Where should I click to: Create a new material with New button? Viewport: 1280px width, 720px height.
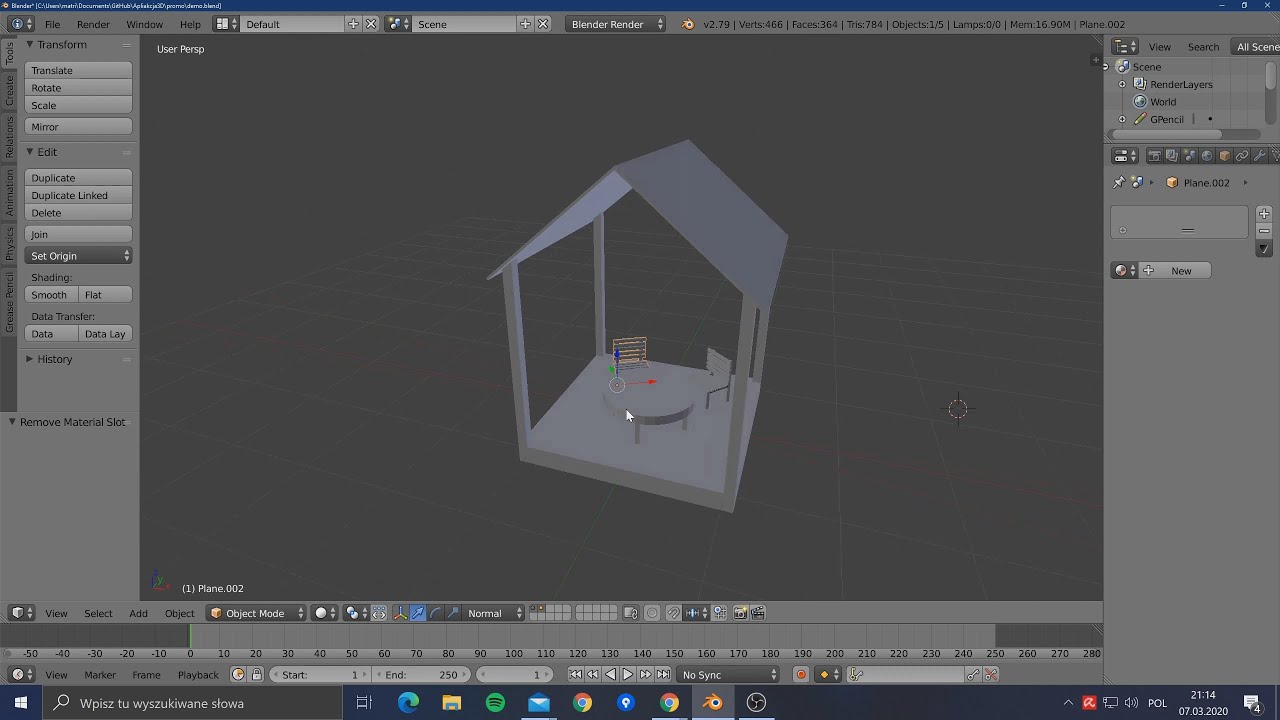pos(1175,271)
